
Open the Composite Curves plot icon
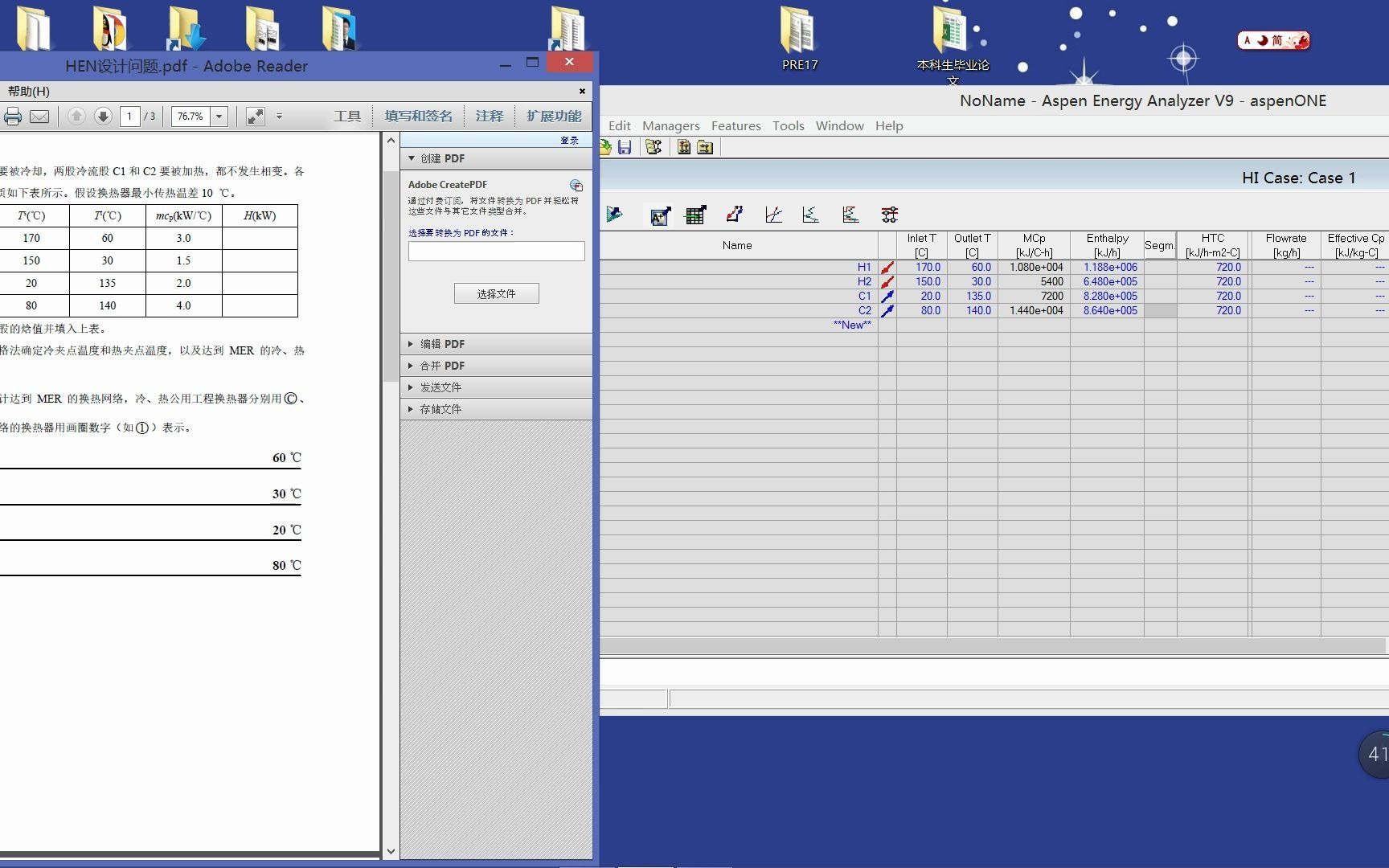tap(773, 215)
